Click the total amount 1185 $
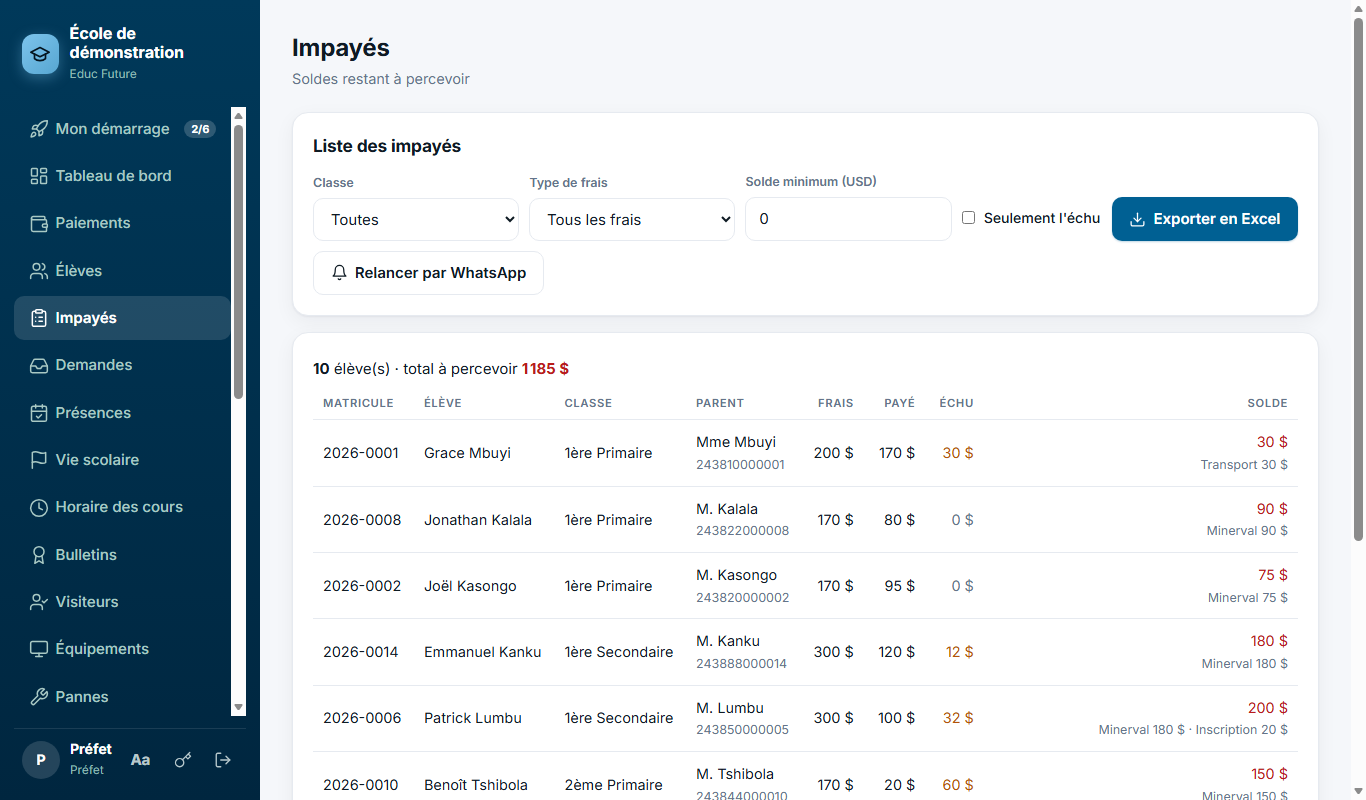 [545, 369]
